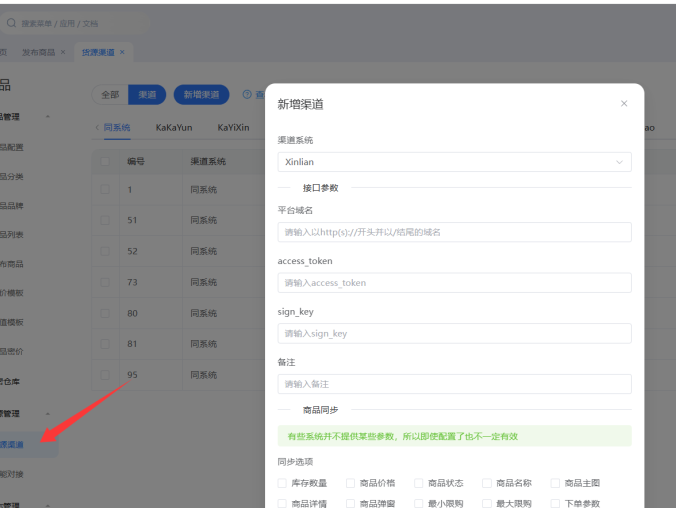Screen dimensions: 676x508
Task: Collapse the 品管理 sidebar group caret
Action: click(47, 117)
